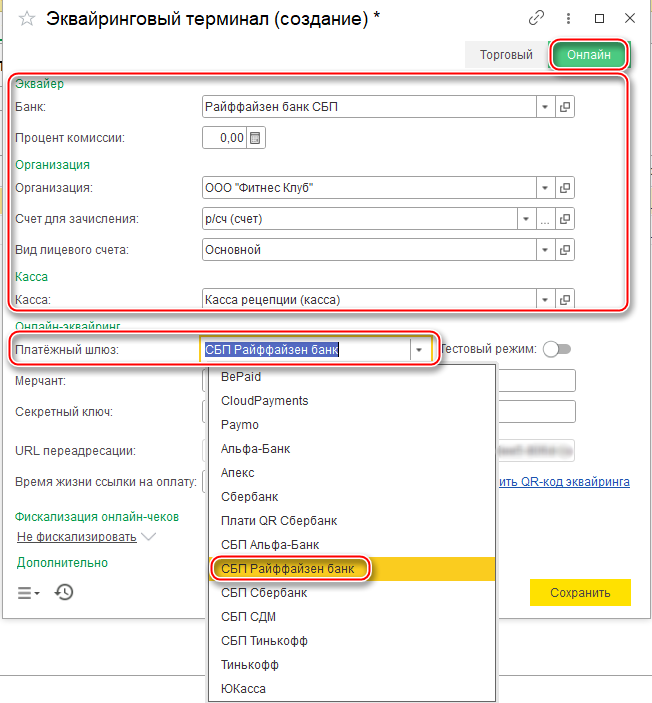This screenshot has height=703, width=652.
Task: Choose Paymo from the gateway list
Action: pos(352,425)
